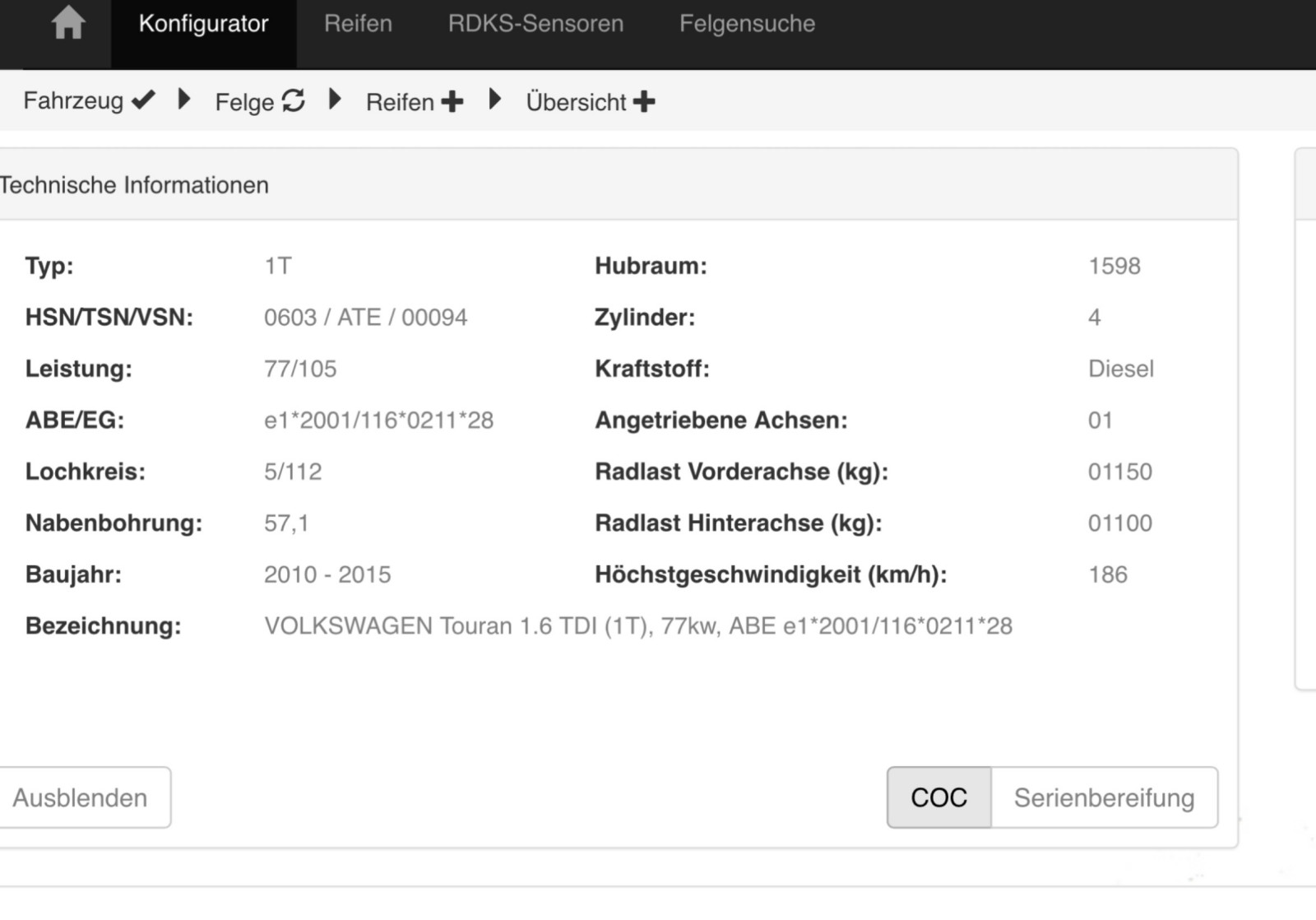Hide details with the Ausblenden button

click(x=81, y=797)
